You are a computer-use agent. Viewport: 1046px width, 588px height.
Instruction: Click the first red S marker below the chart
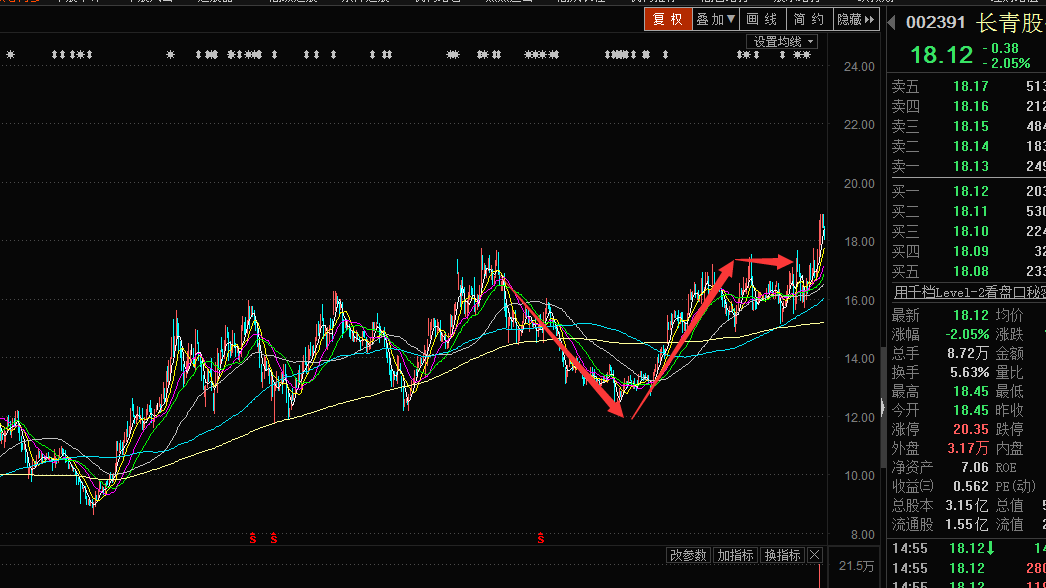[253, 538]
